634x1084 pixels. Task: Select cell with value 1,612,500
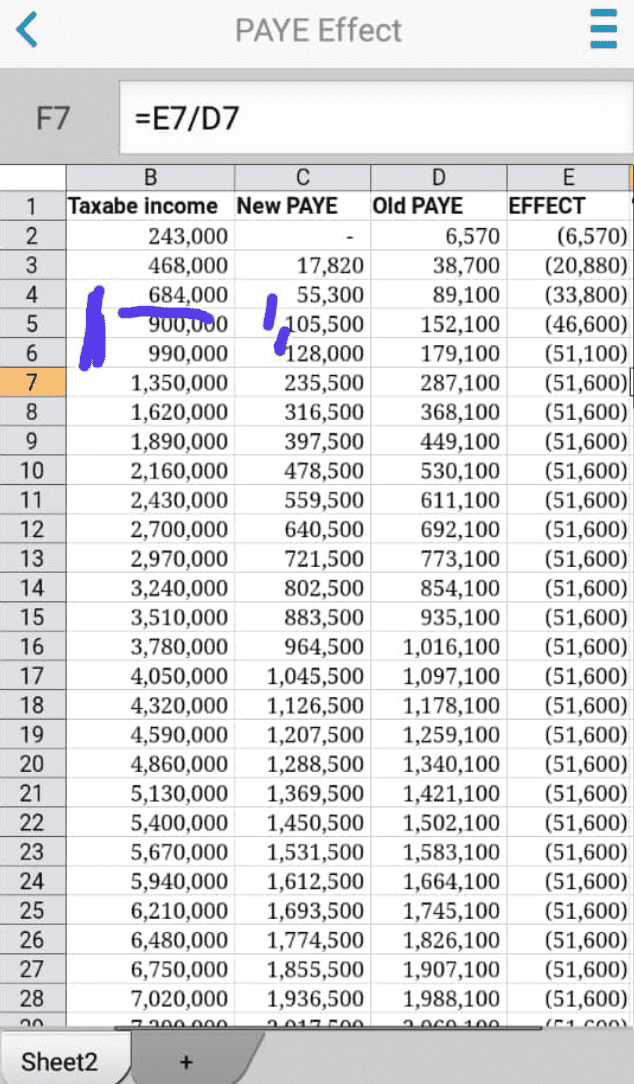point(302,881)
